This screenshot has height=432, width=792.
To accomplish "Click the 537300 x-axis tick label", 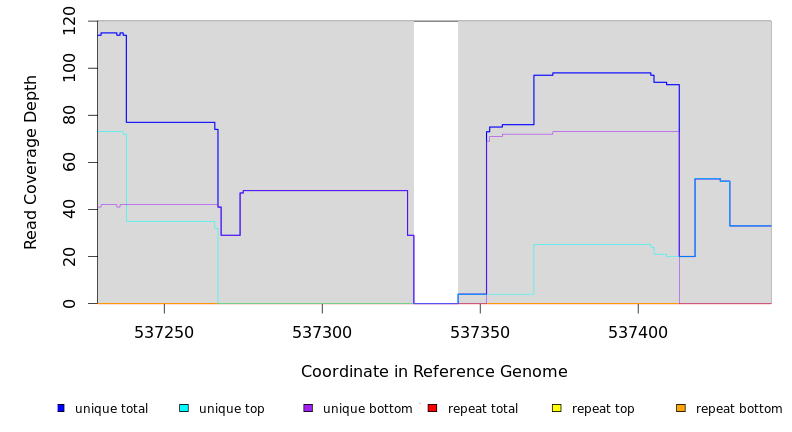I will coord(322,331).
